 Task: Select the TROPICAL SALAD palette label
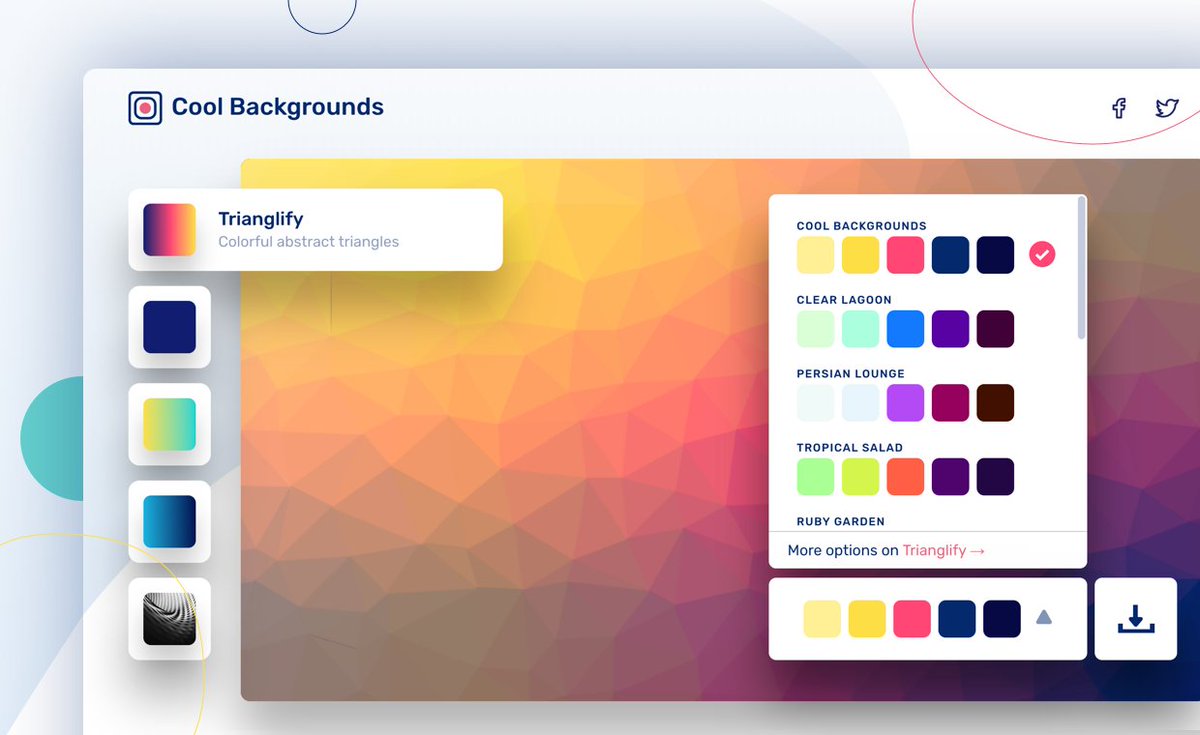coord(850,448)
